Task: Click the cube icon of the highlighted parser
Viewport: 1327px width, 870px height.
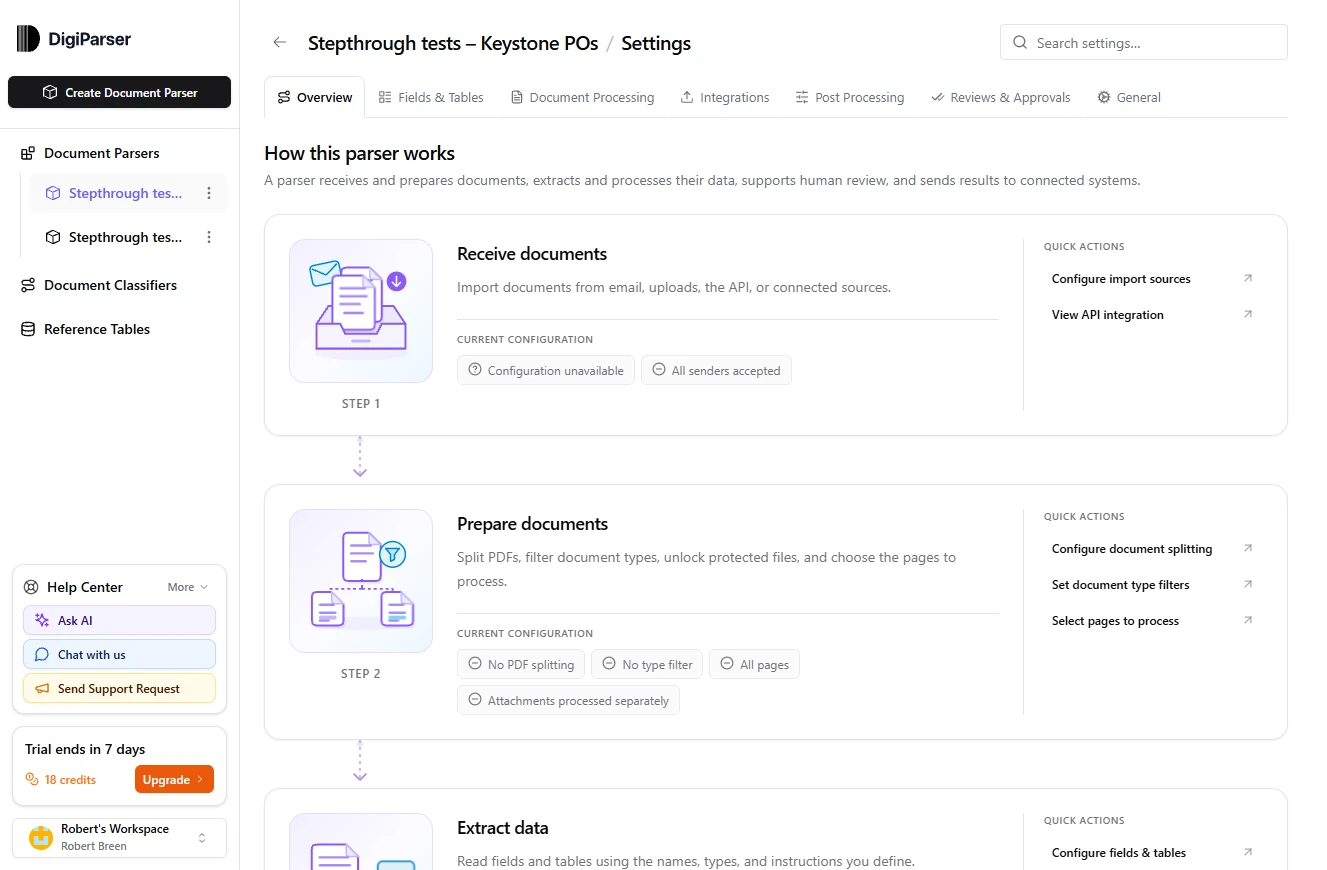Action: point(53,193)
